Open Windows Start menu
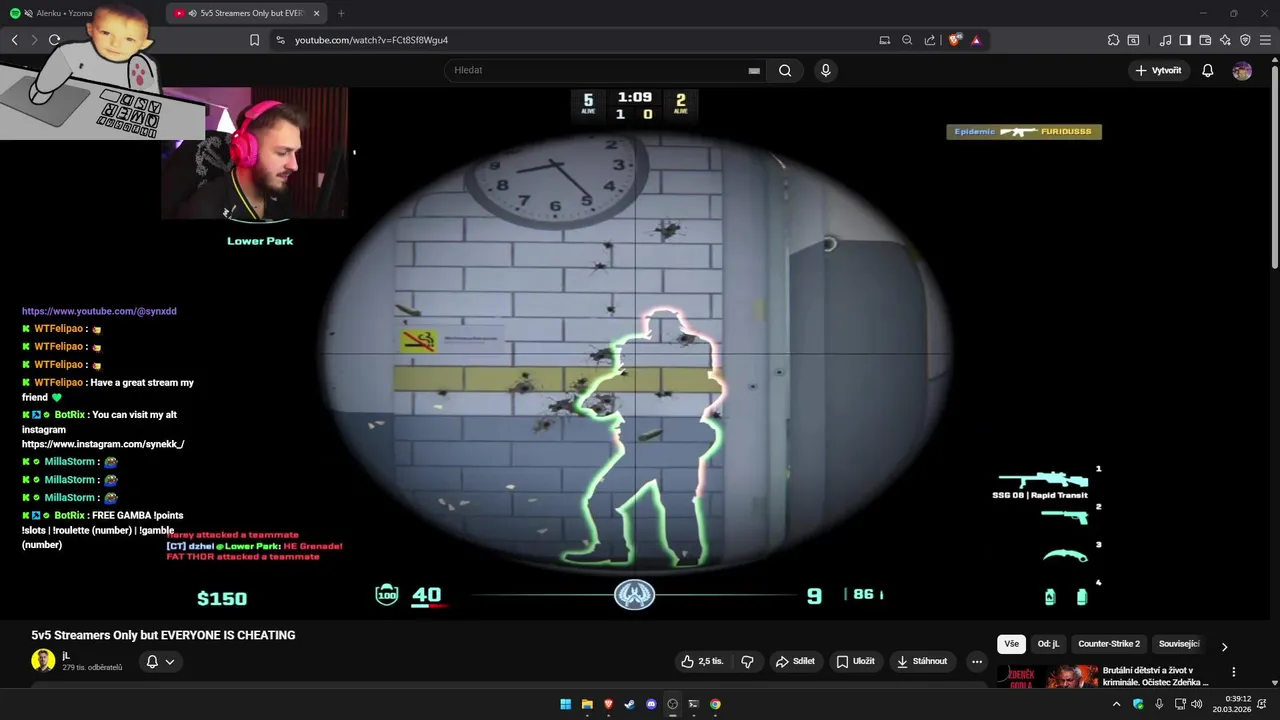 coord(565,704)
